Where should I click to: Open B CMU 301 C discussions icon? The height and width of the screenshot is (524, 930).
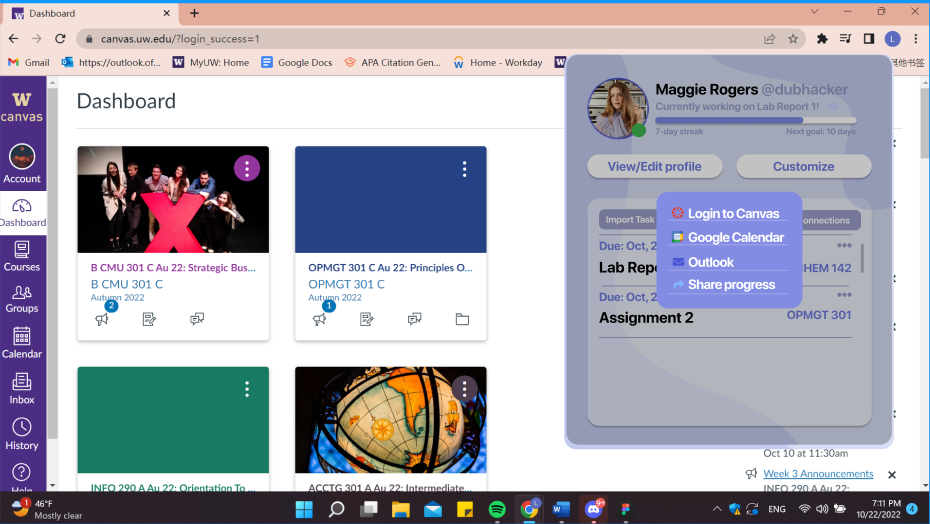[x=197, y=319]
